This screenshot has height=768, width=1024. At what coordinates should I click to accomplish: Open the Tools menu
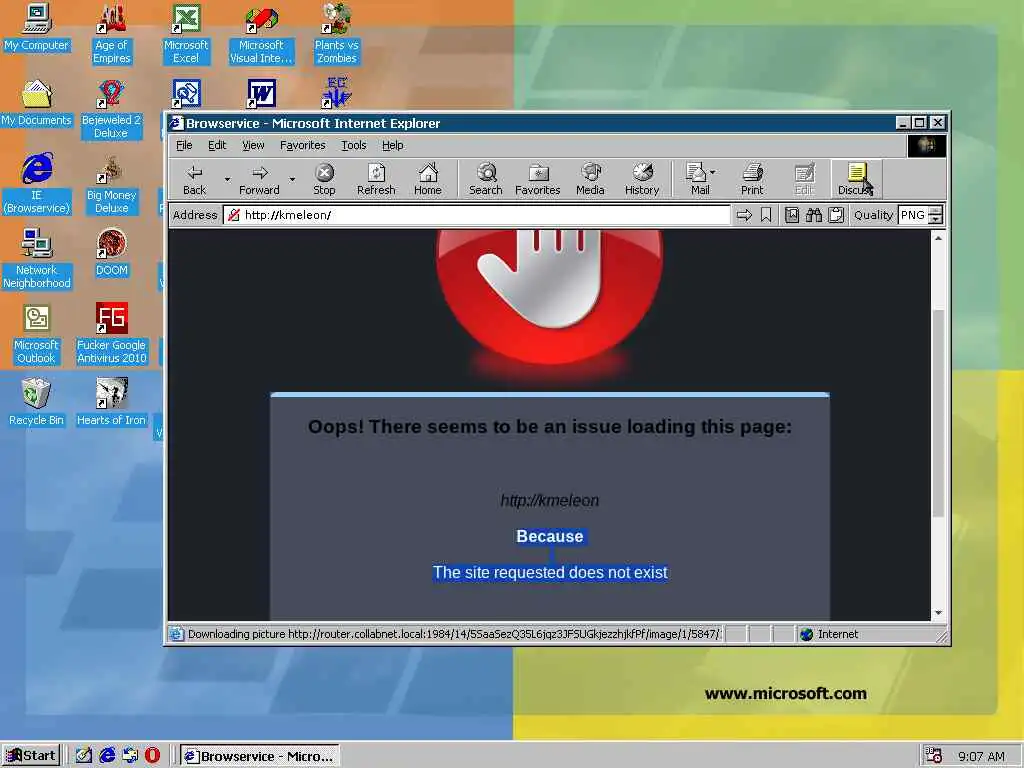coord(353,146)
